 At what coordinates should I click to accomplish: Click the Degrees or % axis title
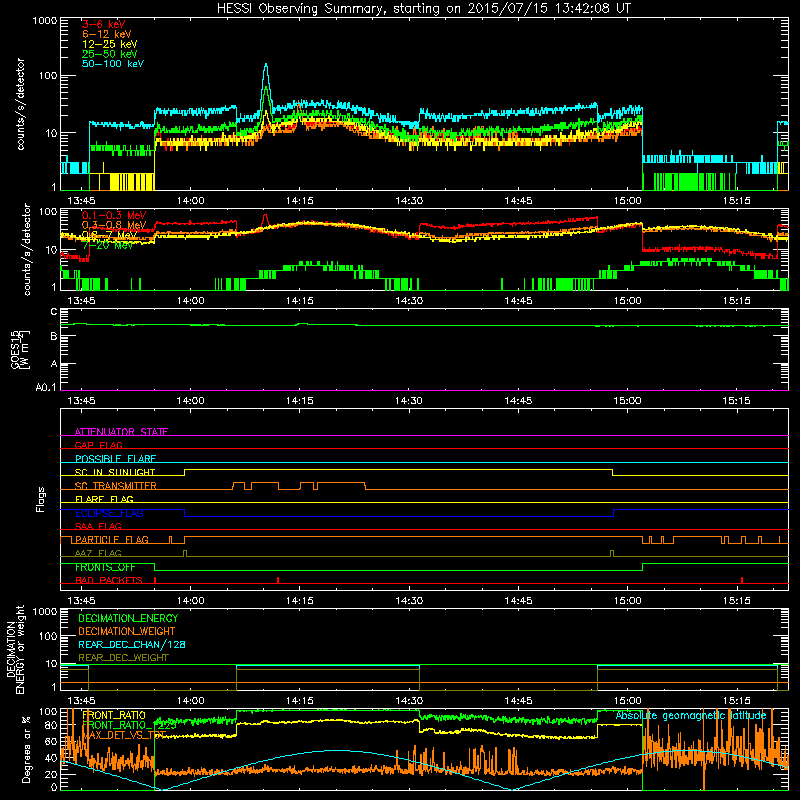coord(26,749)
